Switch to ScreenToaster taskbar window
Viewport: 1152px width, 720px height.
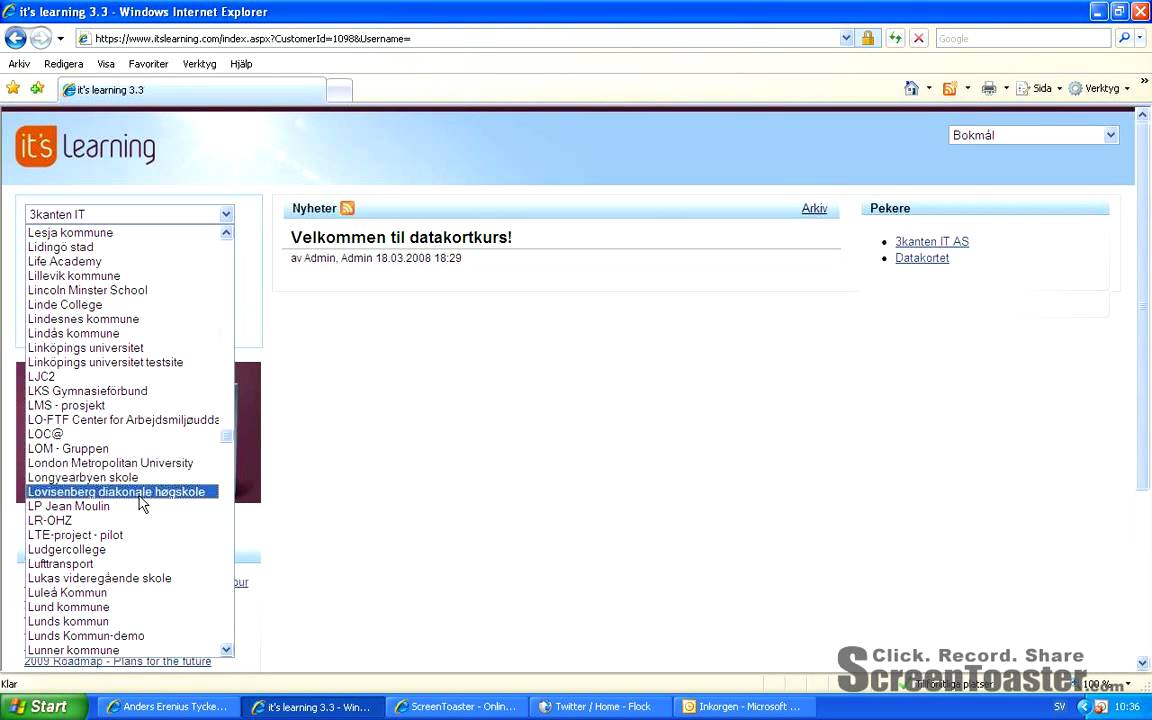pyautogui.click(x=456, y=707)
